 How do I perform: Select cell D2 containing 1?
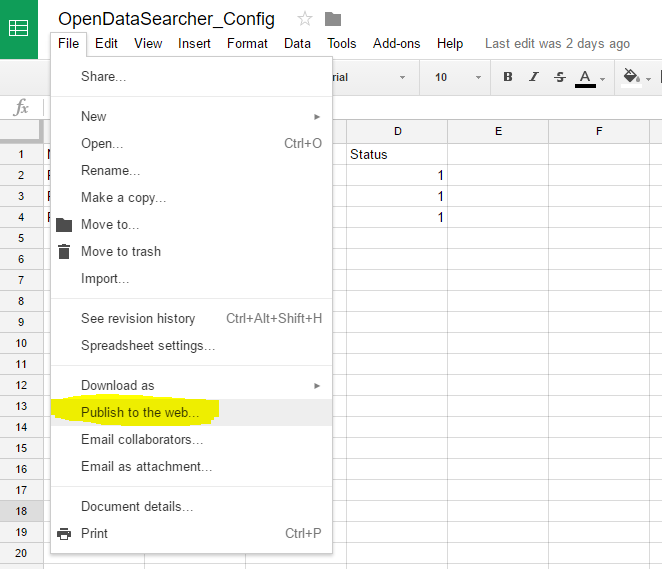coord(397,175)
